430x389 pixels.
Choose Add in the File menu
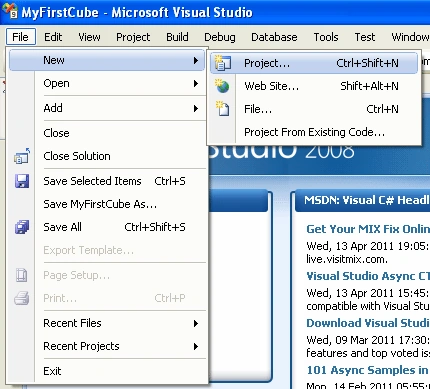tap(107, 108)
